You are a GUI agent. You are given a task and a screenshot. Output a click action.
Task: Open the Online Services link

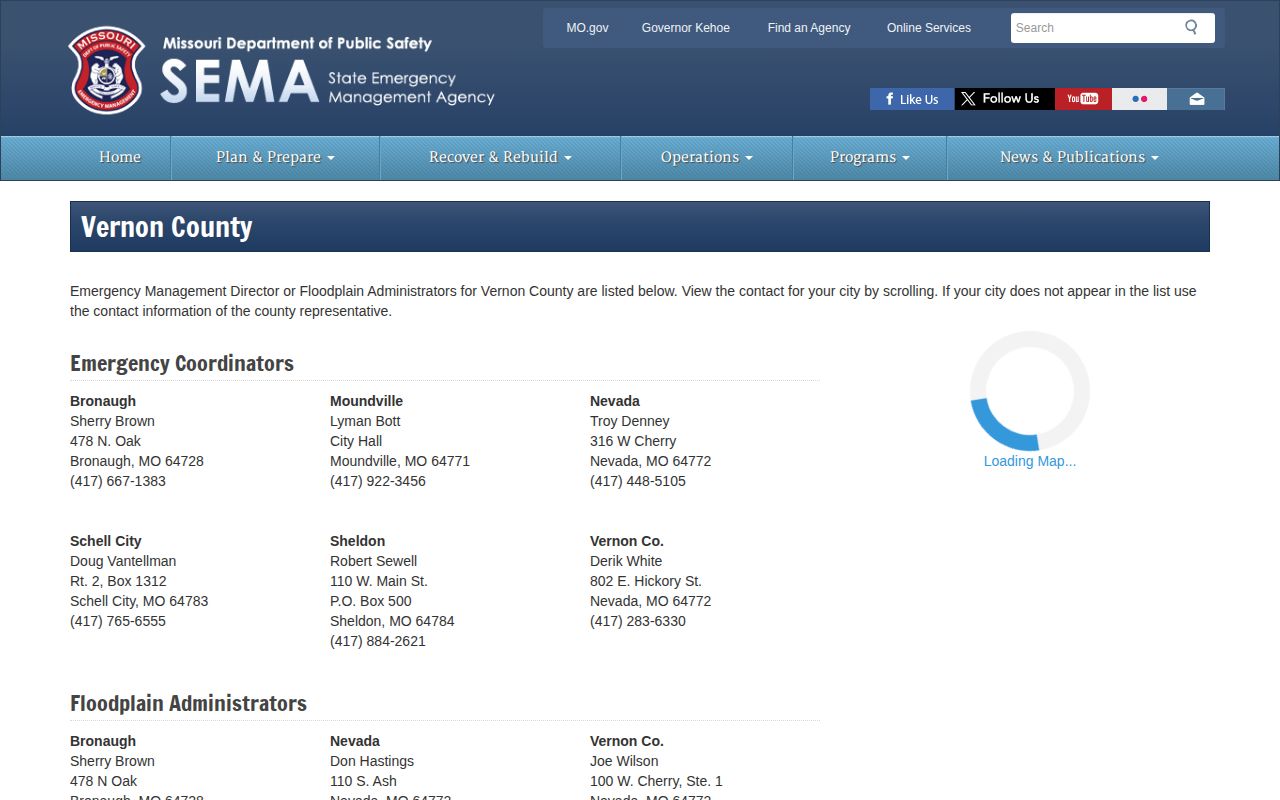pos(929,28)
